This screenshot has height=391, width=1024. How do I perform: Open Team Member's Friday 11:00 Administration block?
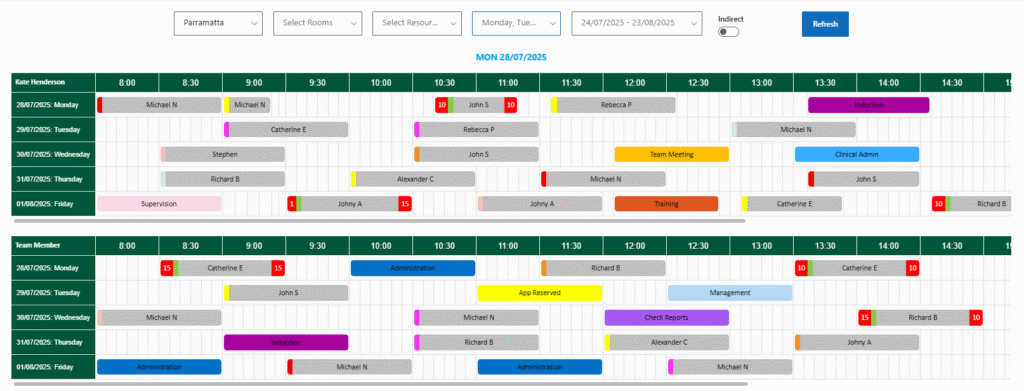539,367
